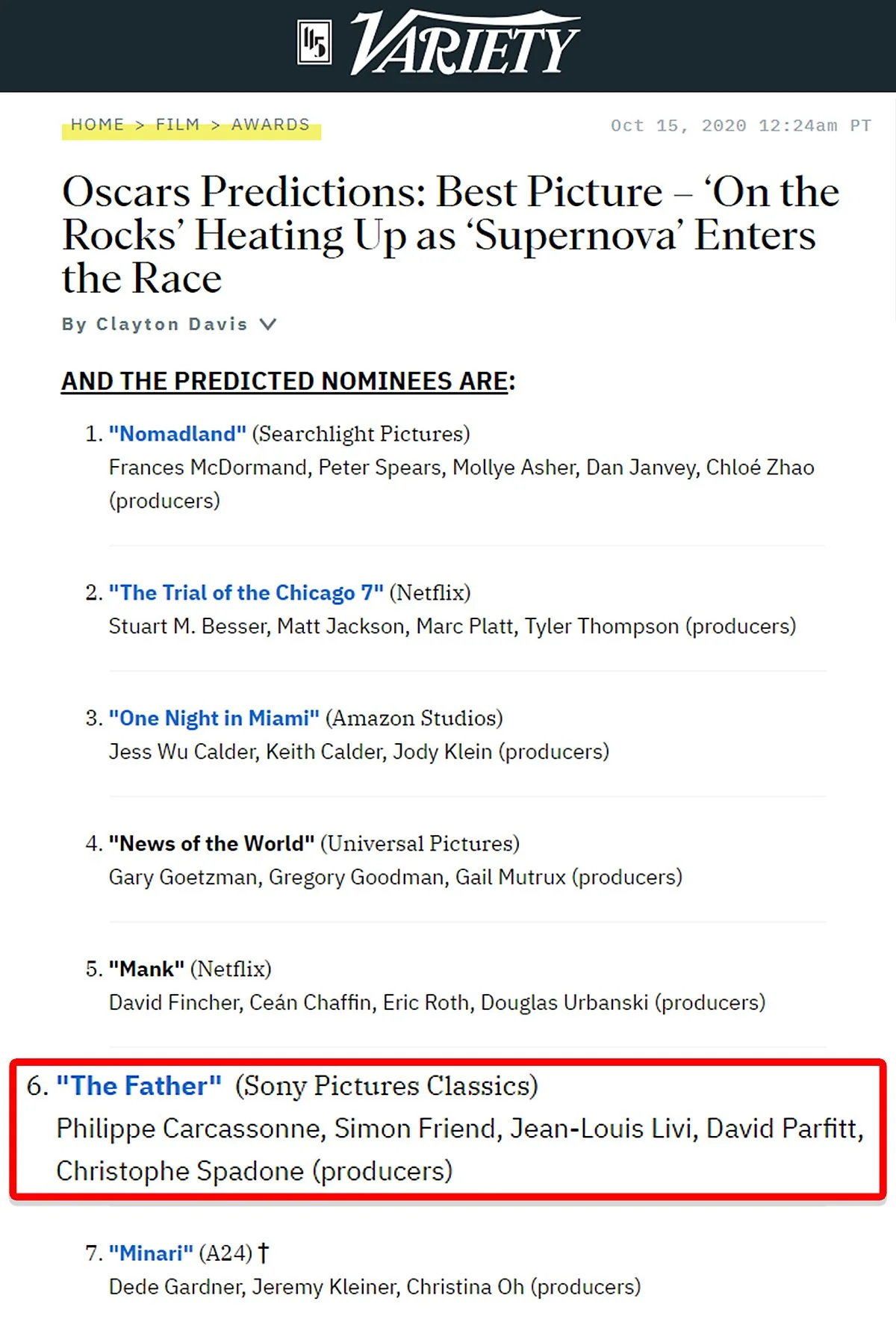The image size is (896, 1328).
Task: Expand the author chevron next to Clayton Davis
Action: 268,324
